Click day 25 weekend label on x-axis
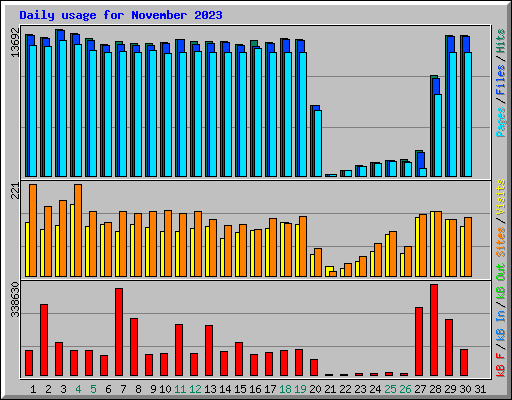512x400 pixels. [x=390, y=389]
